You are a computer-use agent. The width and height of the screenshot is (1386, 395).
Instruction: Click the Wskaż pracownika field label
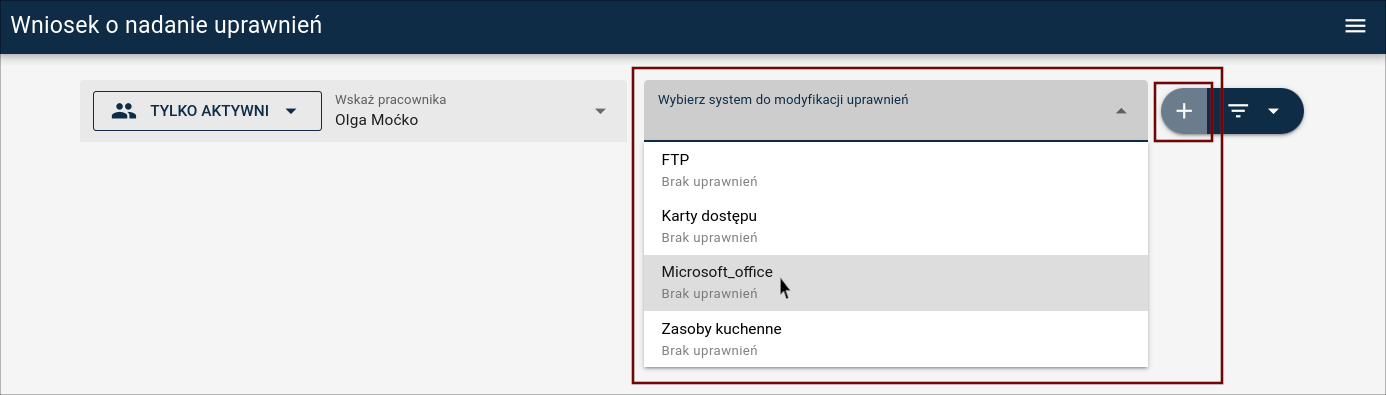click(x=390, y=99)
